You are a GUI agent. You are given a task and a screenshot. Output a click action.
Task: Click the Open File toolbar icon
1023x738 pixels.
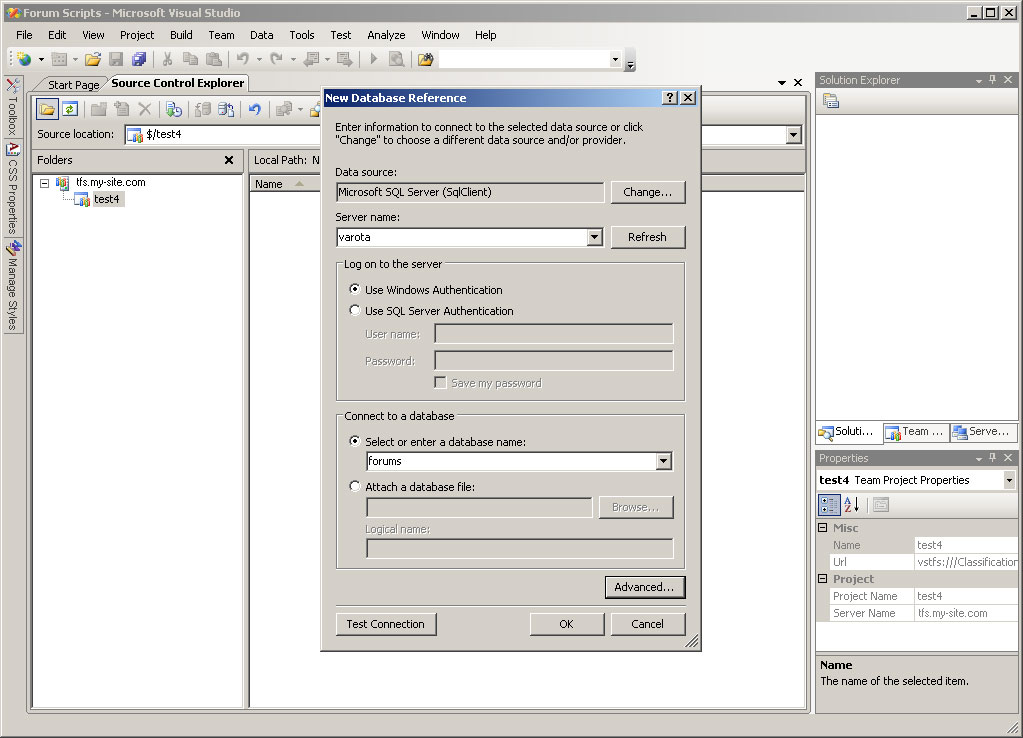(x=93, y=59)
